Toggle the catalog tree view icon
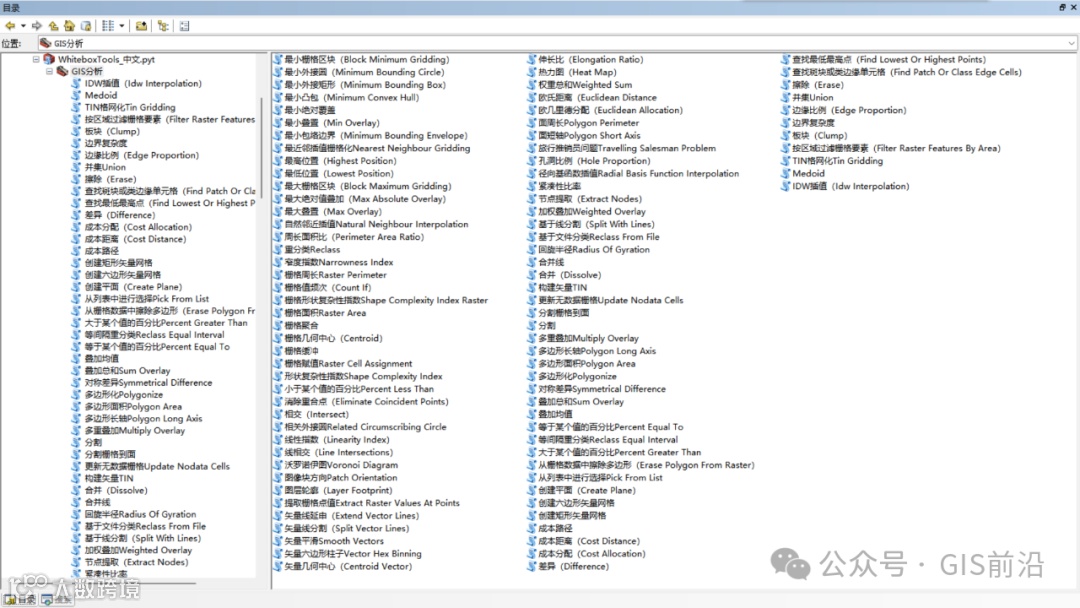 coord(163,25)
